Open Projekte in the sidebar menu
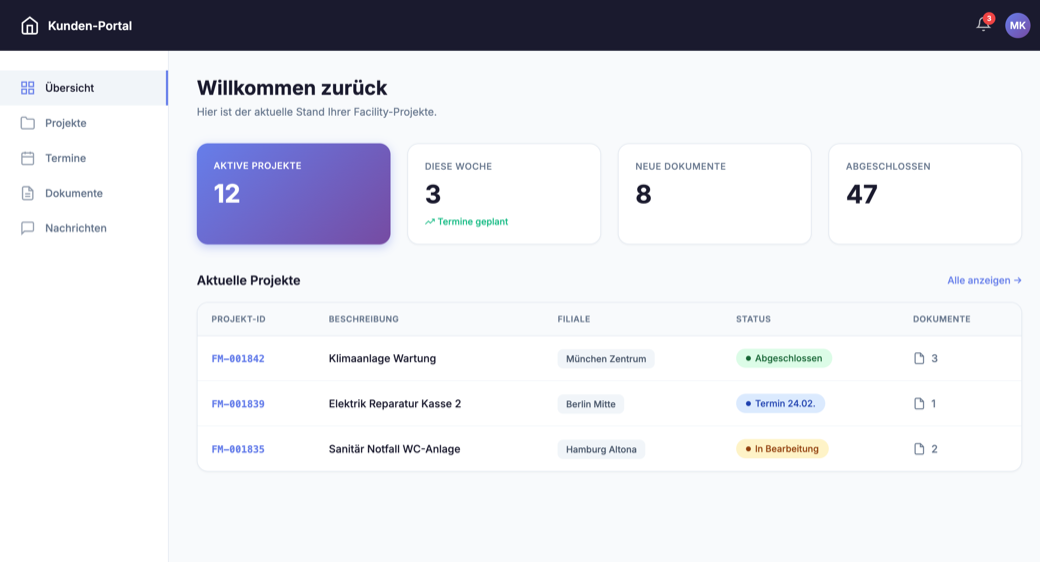Screen dimensions: 1040x562 click(x=66, y=123)
